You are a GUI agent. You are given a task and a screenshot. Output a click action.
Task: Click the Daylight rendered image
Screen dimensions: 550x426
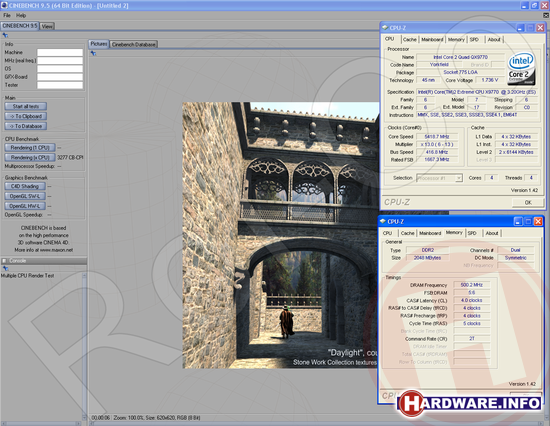pyautogui.click(x=281, y=235)
